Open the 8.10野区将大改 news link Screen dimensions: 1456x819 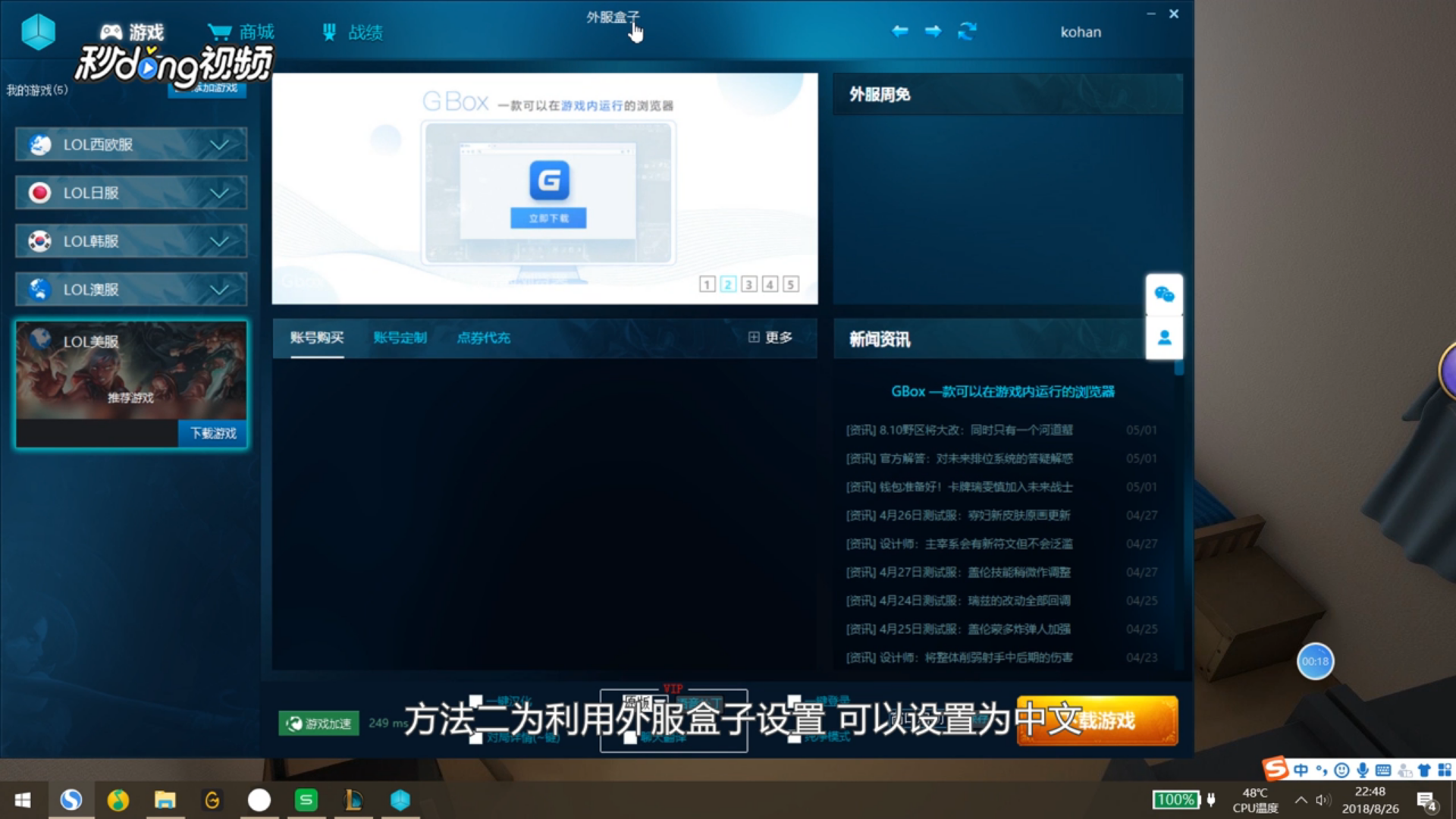point(959,430)
